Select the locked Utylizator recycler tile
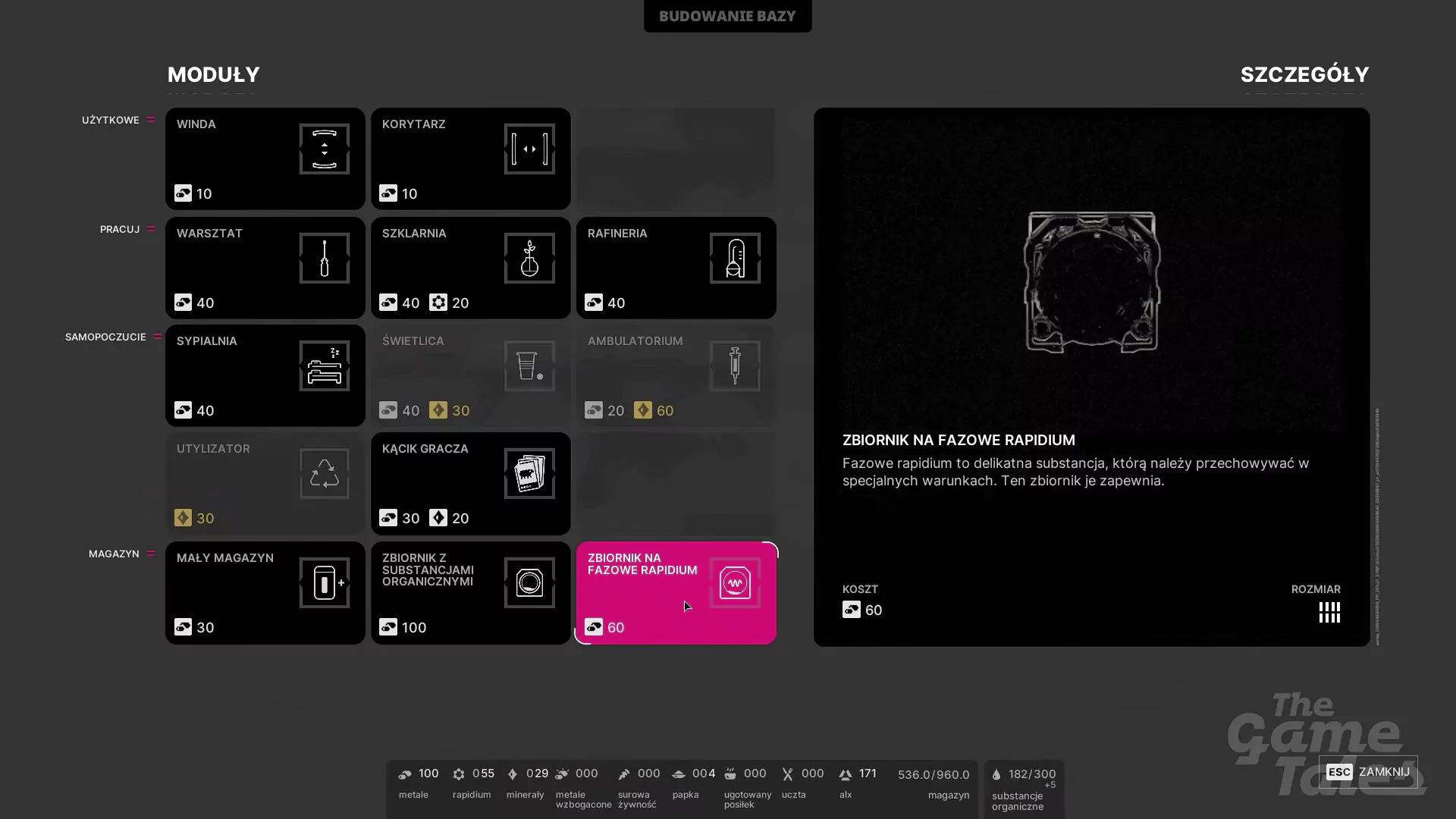This screenshot has width=1456, height=819. (x=265, y=484)
